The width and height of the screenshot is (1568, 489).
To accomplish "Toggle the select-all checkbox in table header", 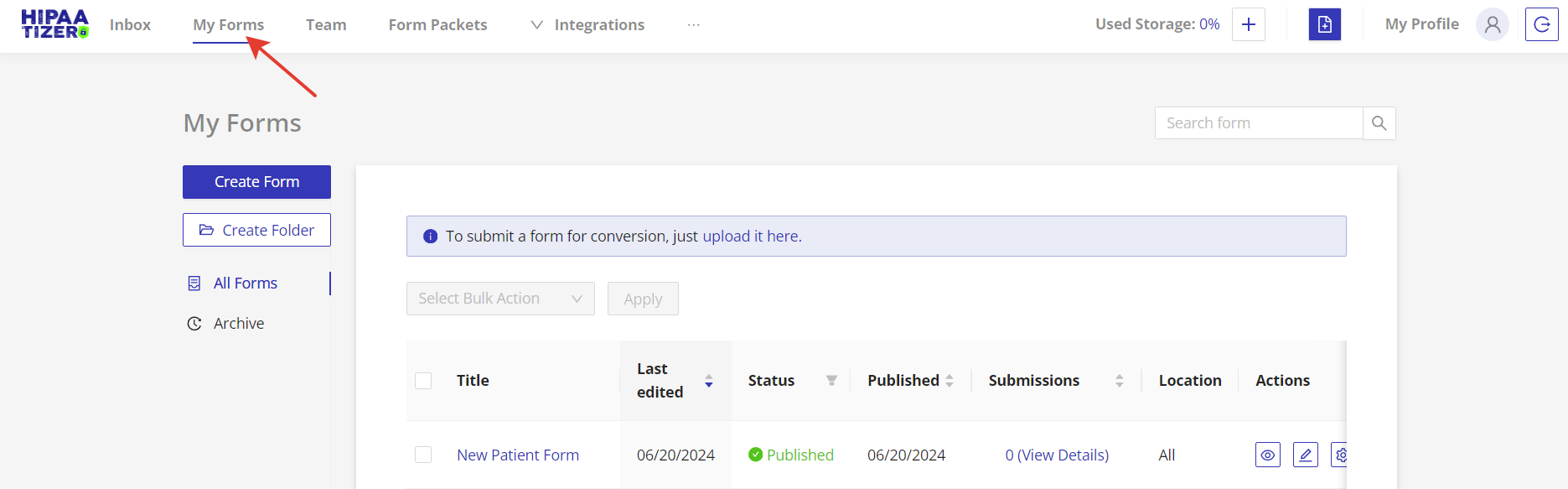I will [x=423, y=381].
